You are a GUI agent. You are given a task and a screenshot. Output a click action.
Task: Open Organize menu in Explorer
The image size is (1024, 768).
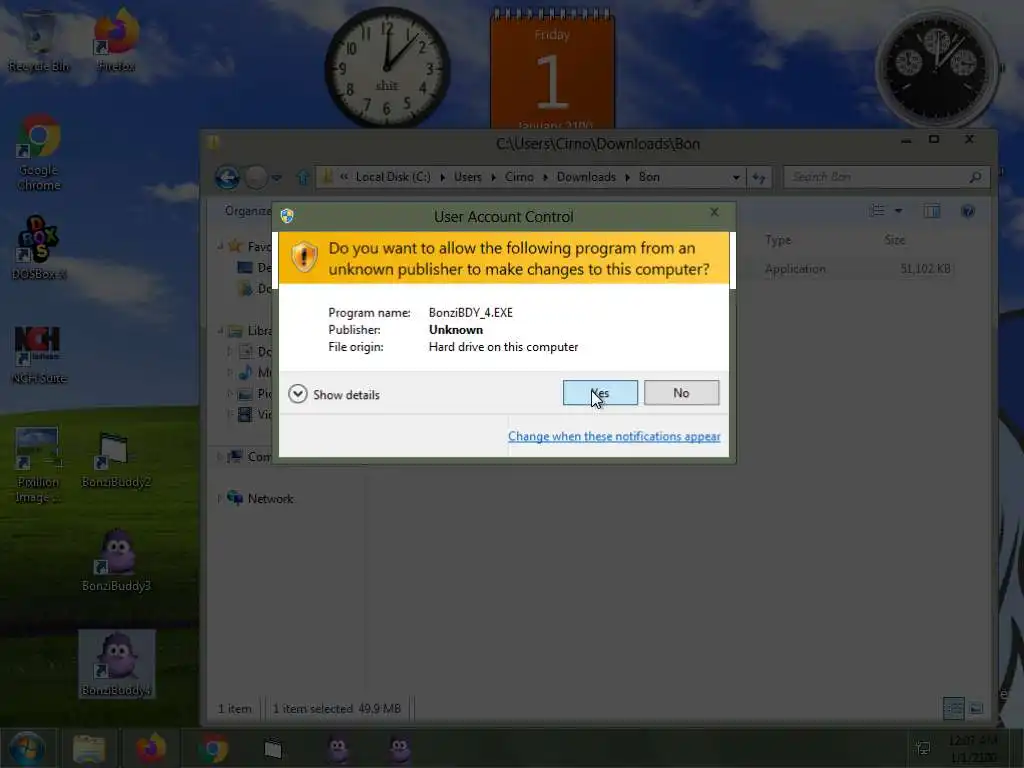pyautogui.click(x=248, y=211)
